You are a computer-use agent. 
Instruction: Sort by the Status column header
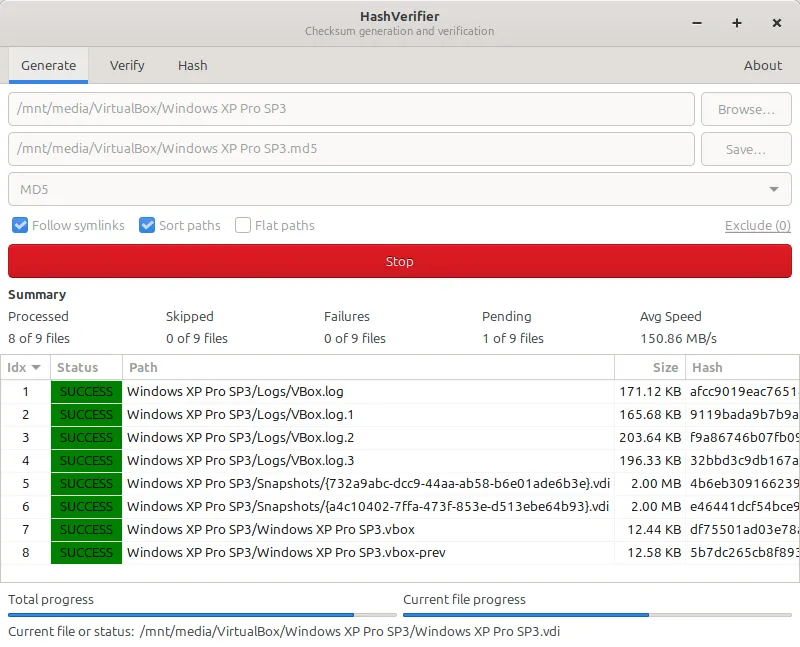(x=86, y=367)
